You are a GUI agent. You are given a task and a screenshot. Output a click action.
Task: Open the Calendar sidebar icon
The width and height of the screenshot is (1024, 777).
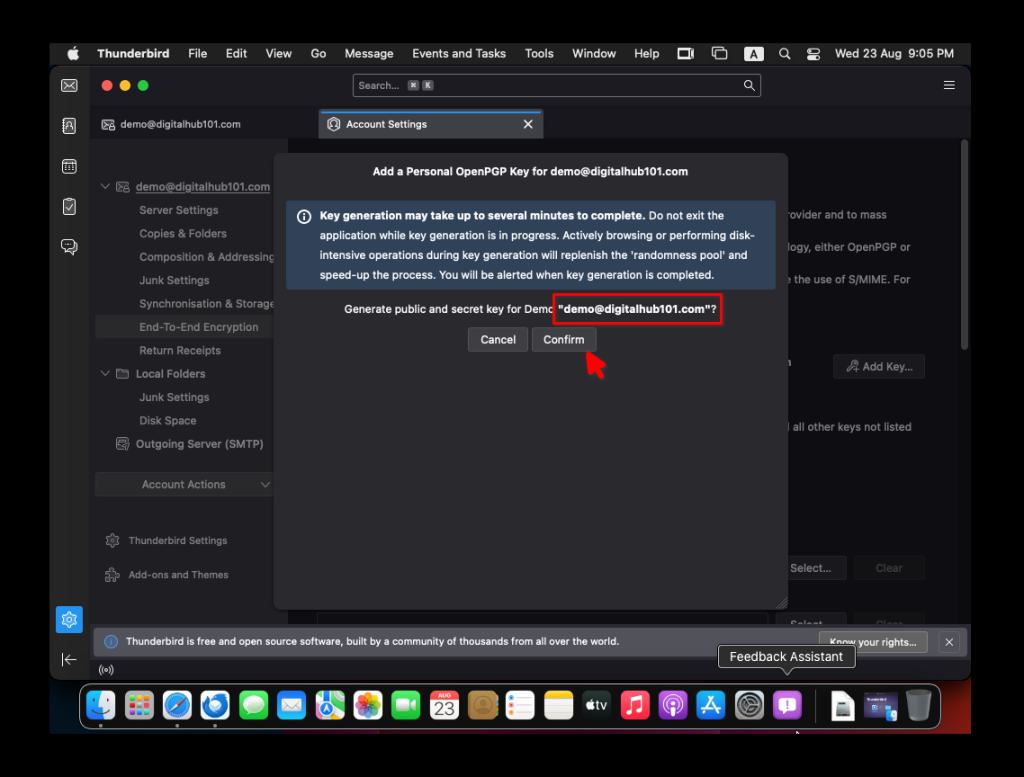pyautogui.click(x=69, y=166)
